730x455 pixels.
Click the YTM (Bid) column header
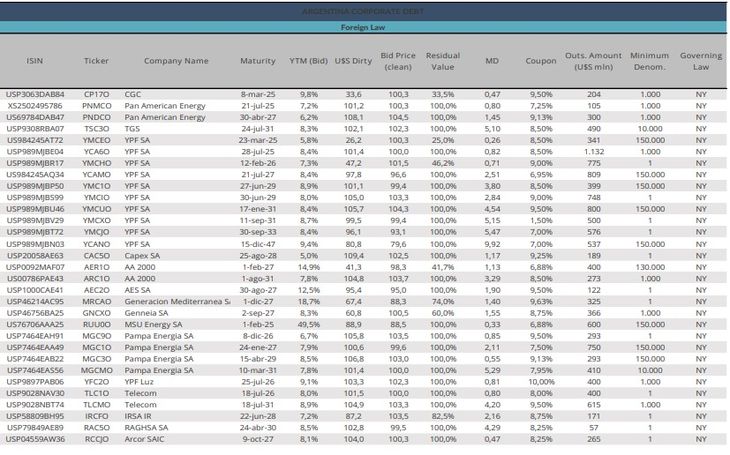pos(309,60)
